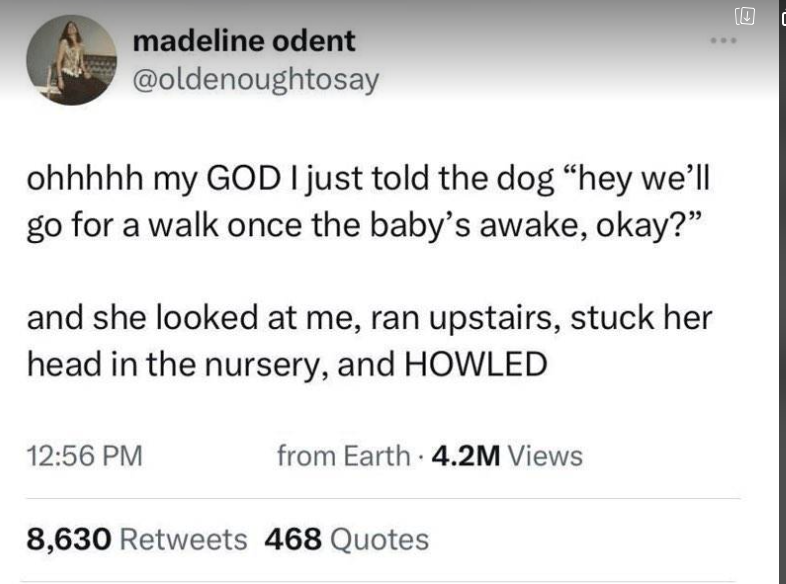Click the 12:56 PM timestamp
The width and height of the screenshot is (786, 584).
[x=84, y=456]
